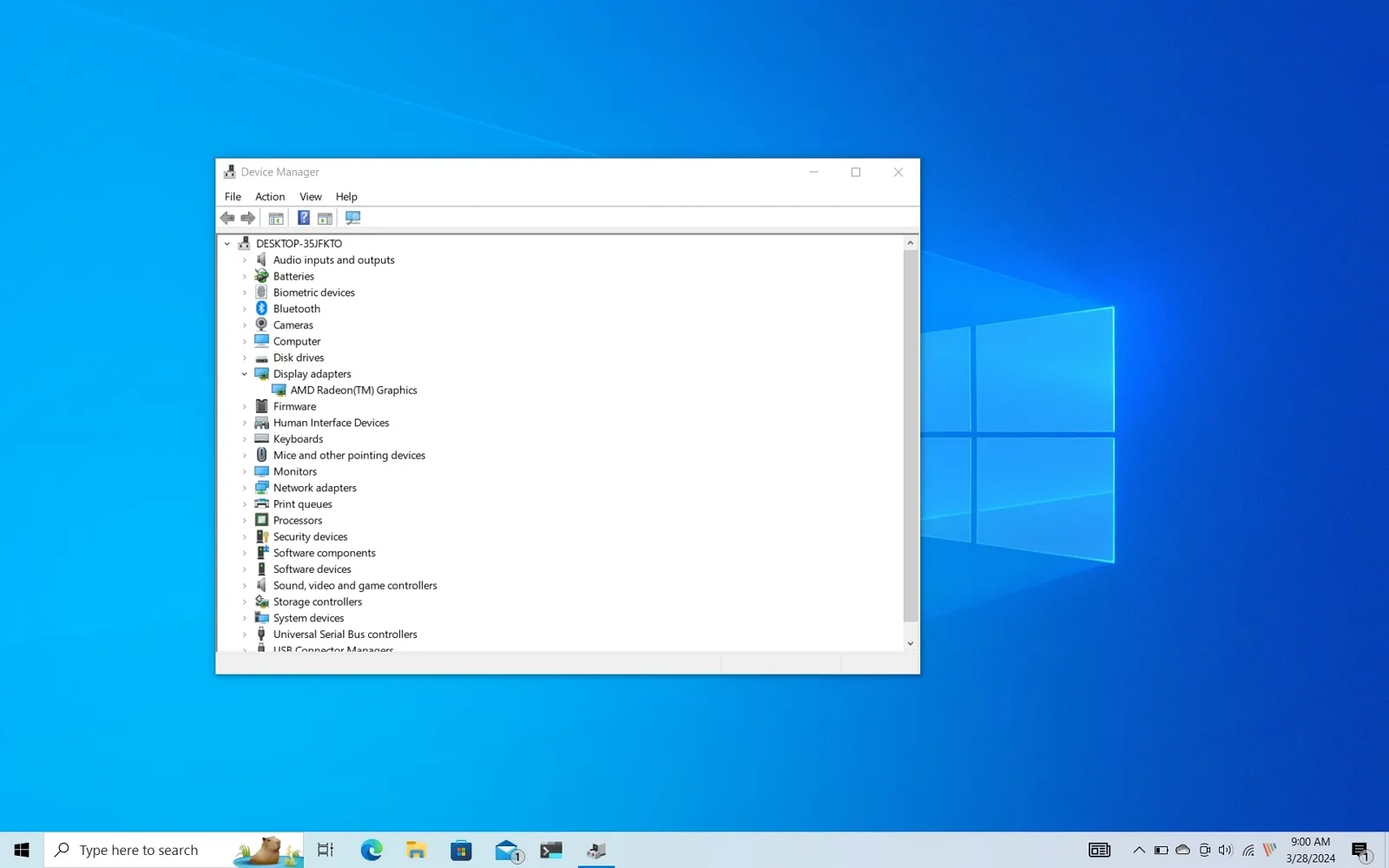
Task: Select the Processors tree item
Action: click(297, 521)
